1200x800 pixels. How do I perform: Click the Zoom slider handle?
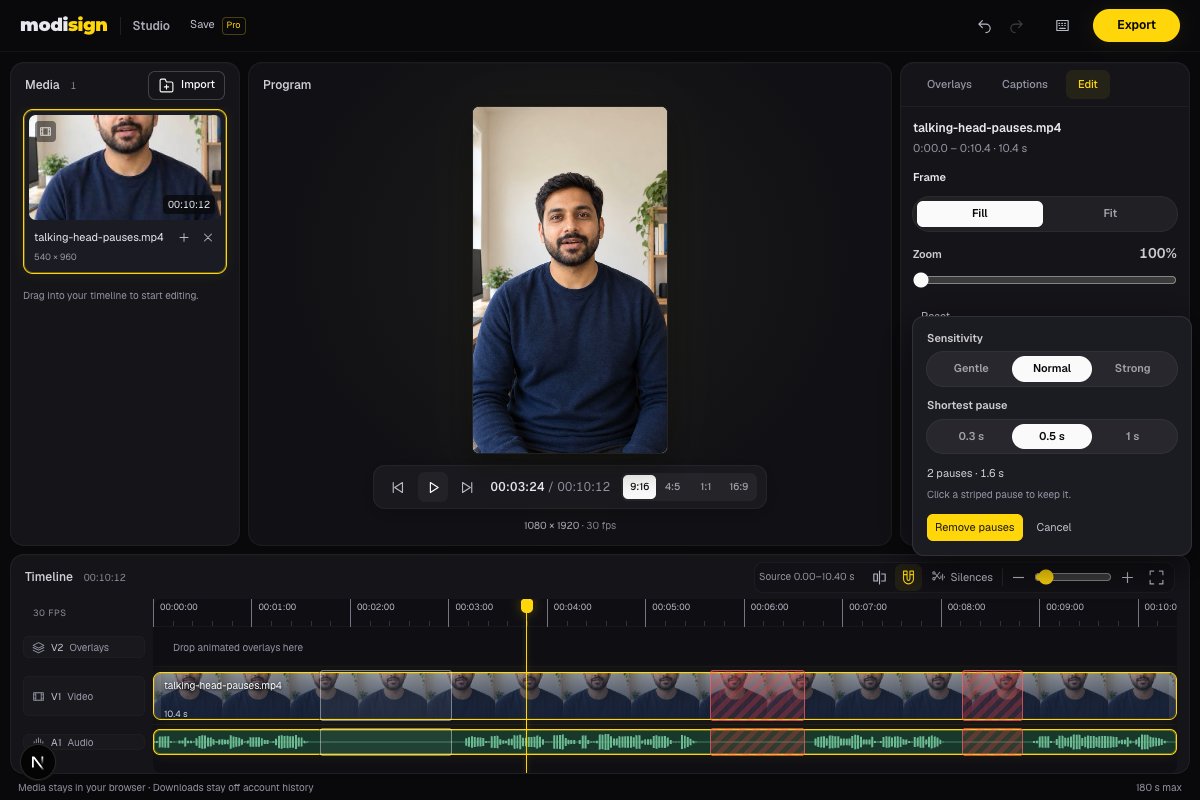point(921,280)
